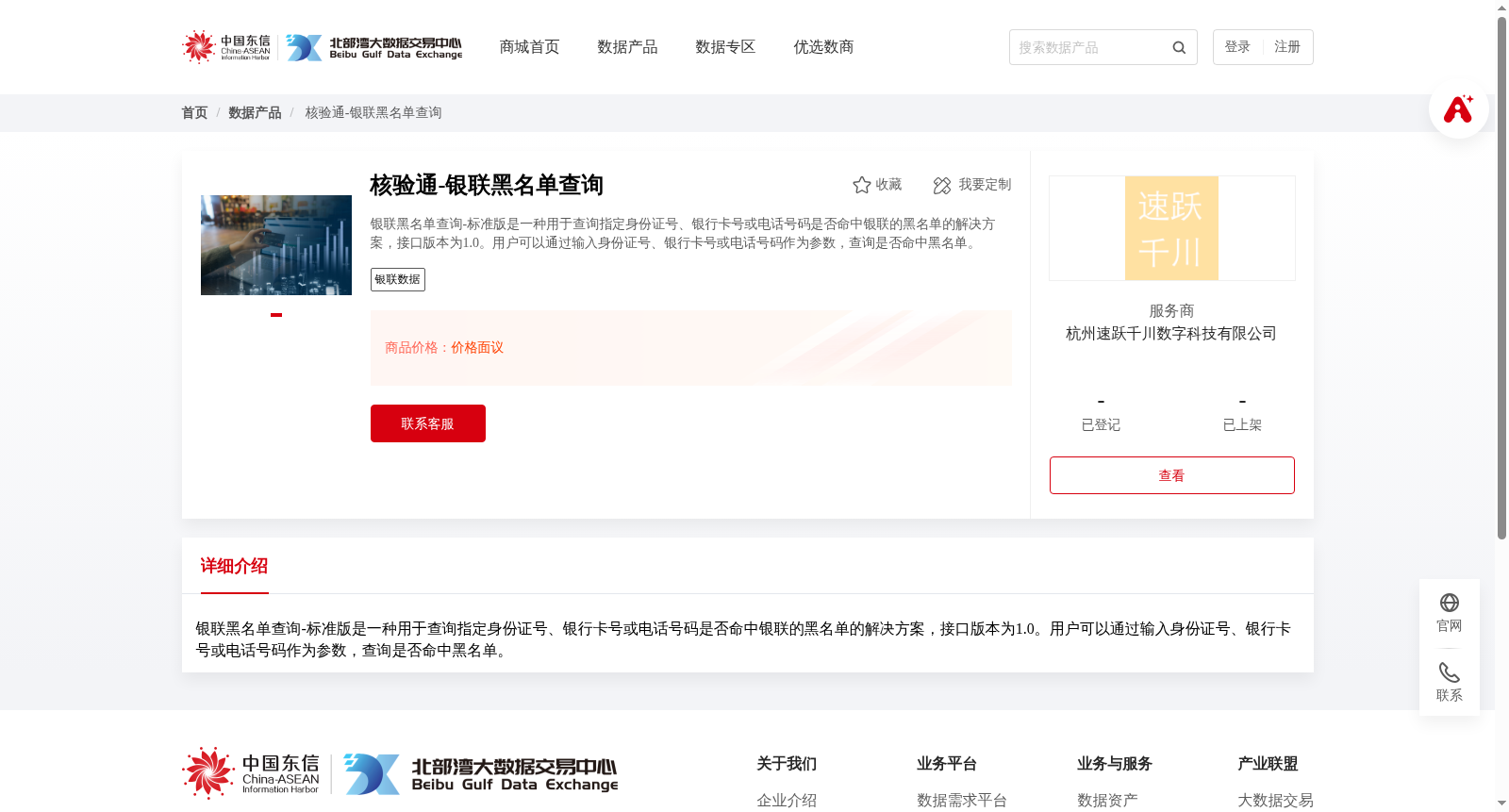Click the 注册 link
The image size is (1509, 812).
pos(1287,47)
